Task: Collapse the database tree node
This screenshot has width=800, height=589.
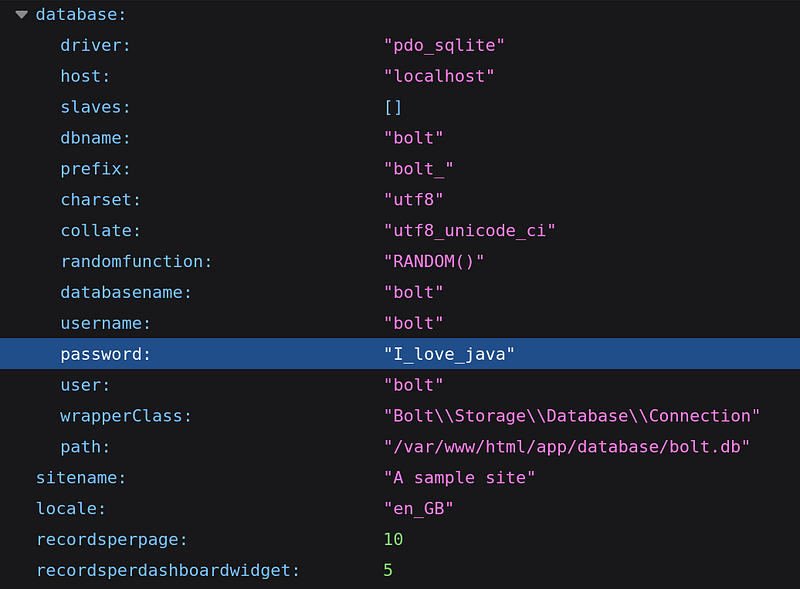Action: [x=21, y=15]
